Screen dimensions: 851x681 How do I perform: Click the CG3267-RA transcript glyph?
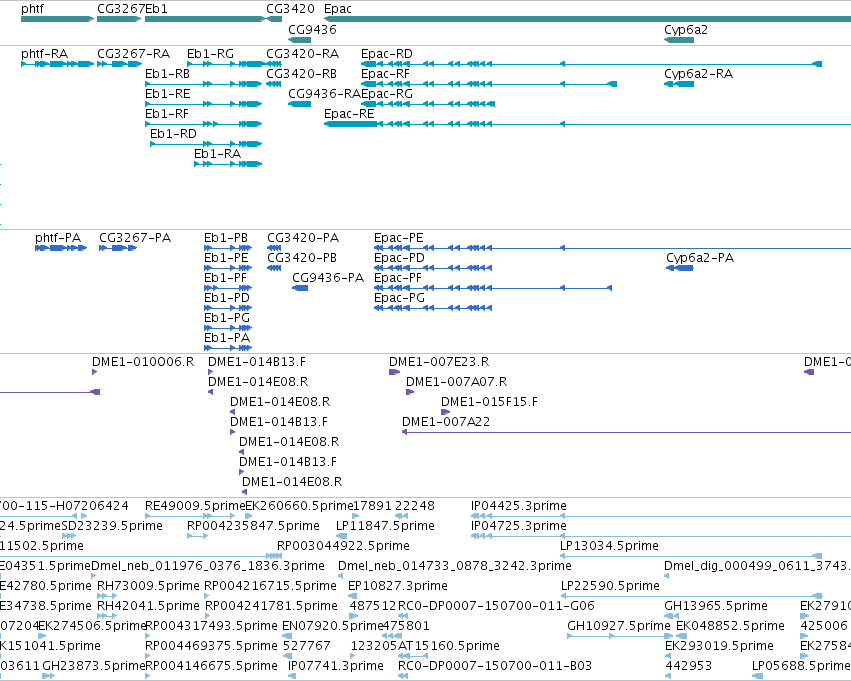(119, 64)
